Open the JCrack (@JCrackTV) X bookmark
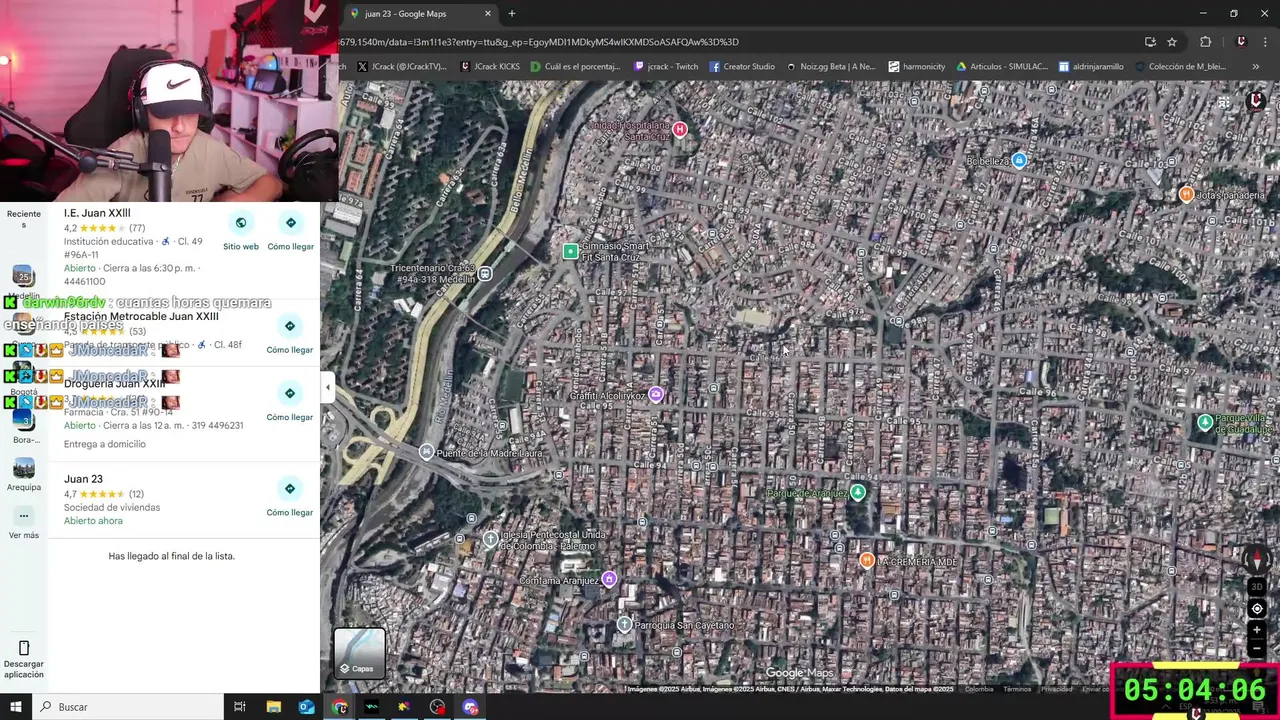This screenshot has height=720, width=1280. point(402,67)
